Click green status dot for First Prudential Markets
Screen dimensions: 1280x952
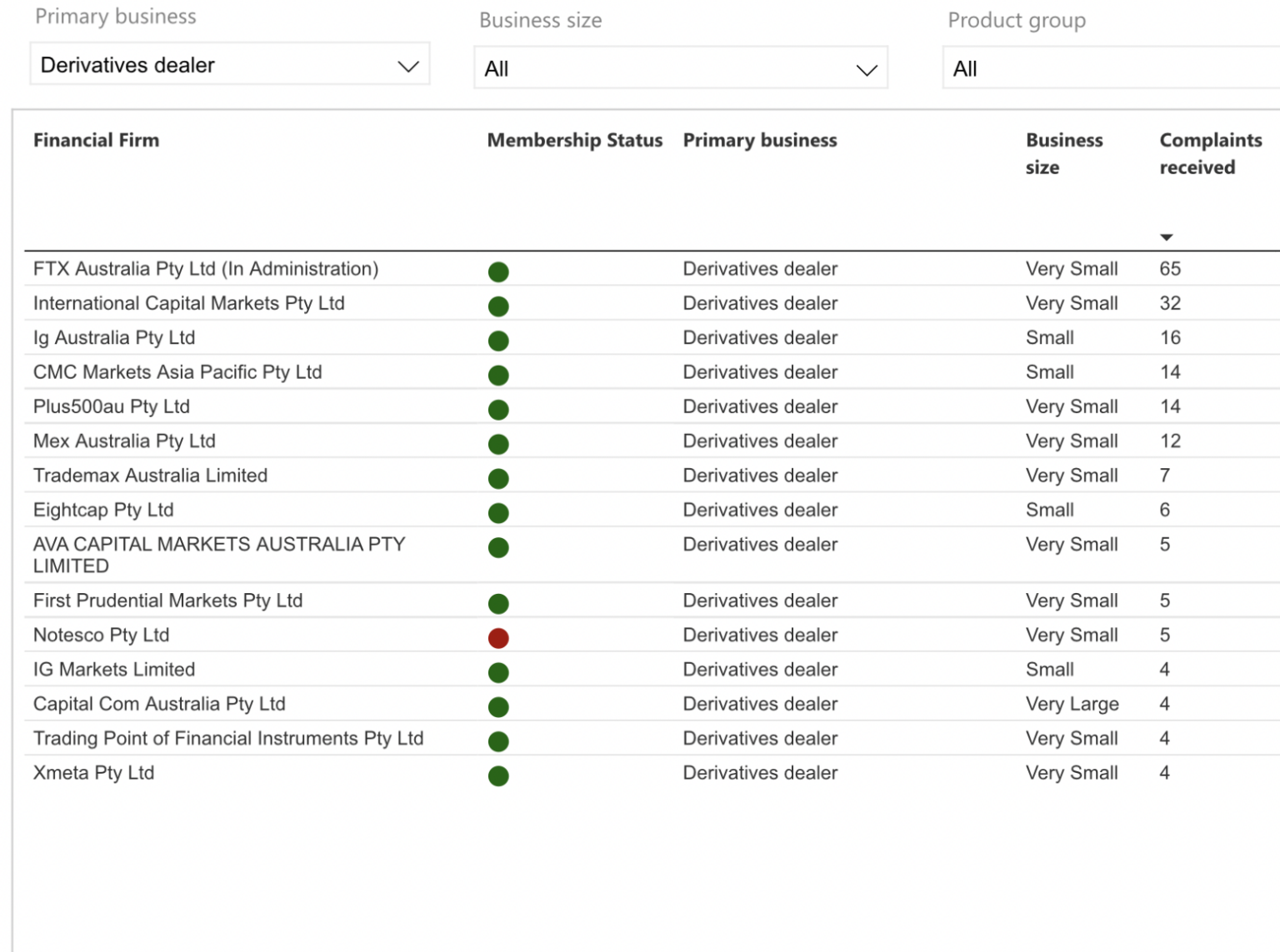498,604
